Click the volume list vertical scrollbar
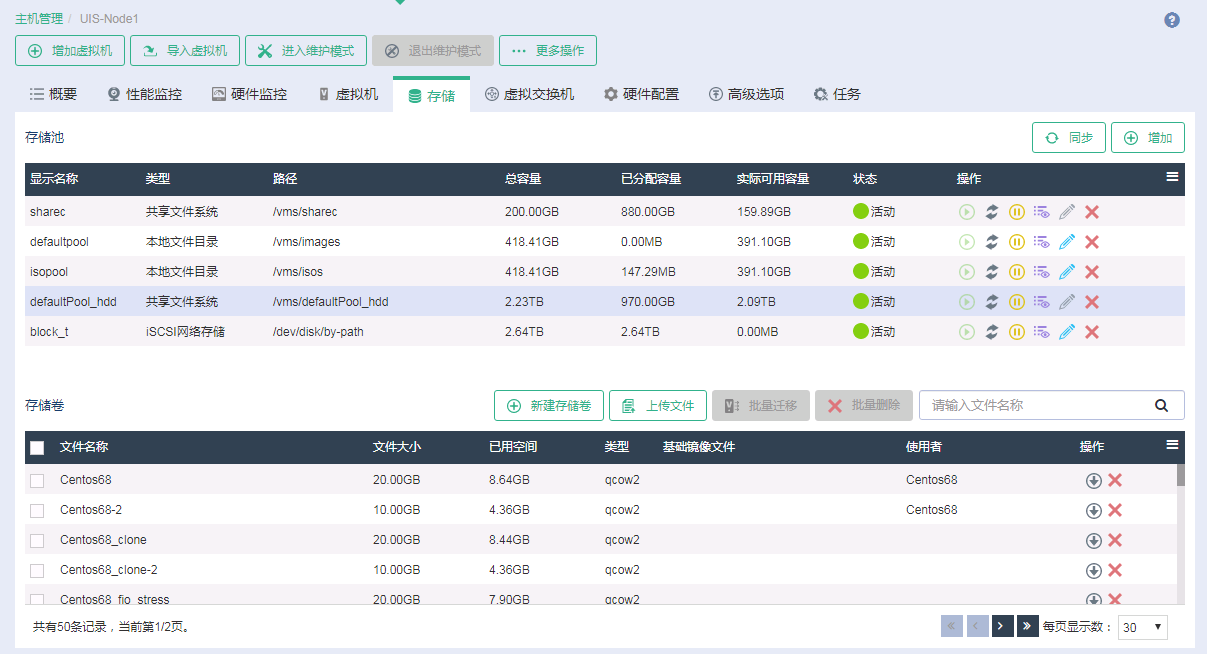 1180,474
